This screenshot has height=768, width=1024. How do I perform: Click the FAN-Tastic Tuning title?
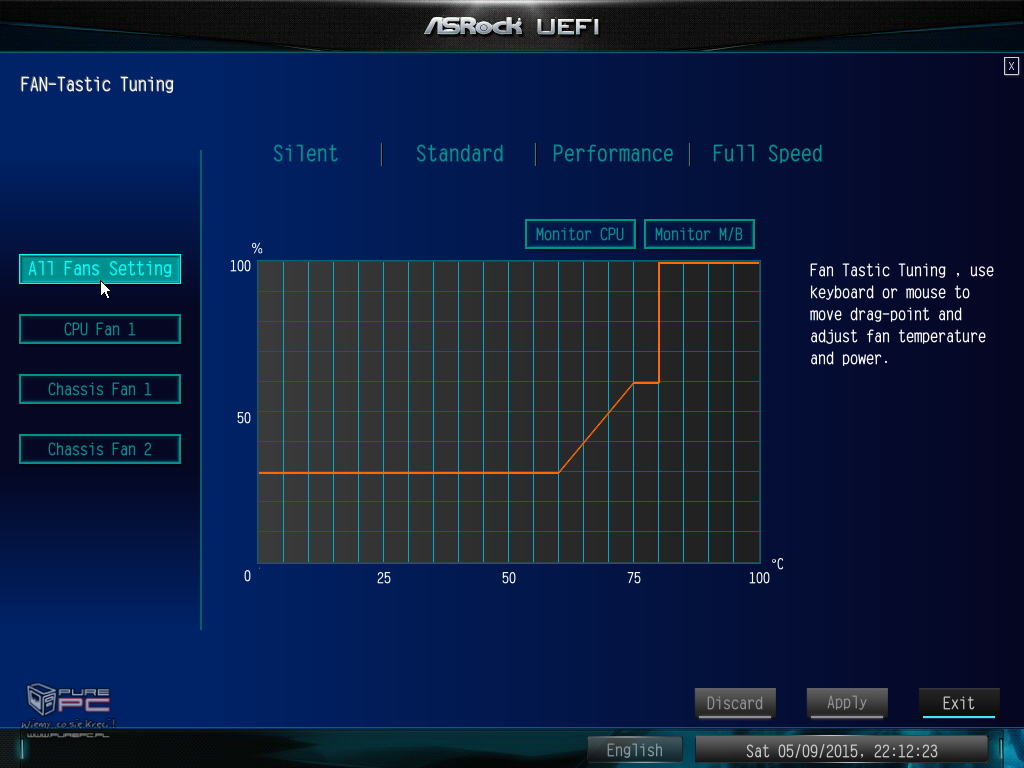97,85
